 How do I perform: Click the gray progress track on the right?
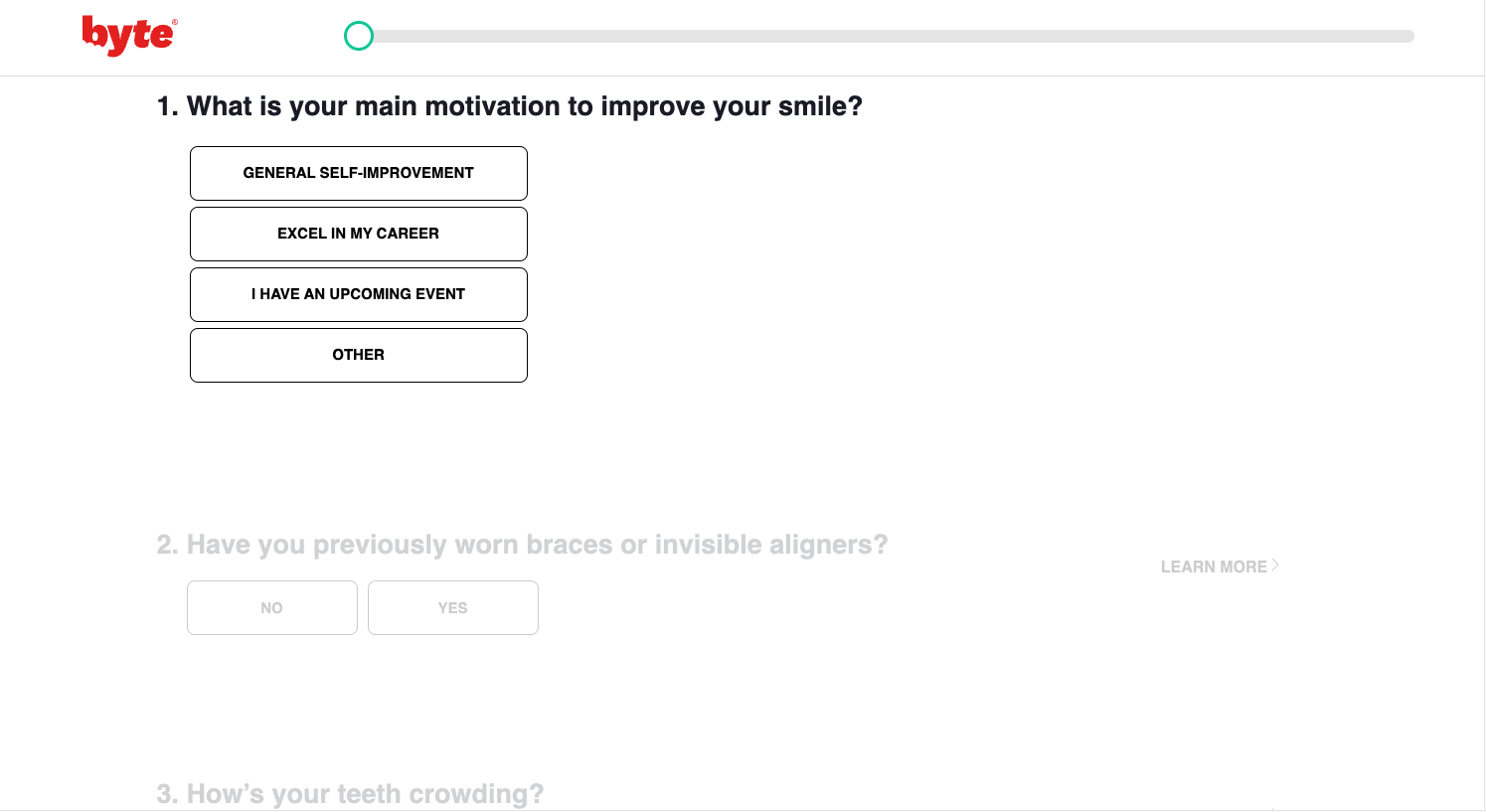tap(1093, 35)
